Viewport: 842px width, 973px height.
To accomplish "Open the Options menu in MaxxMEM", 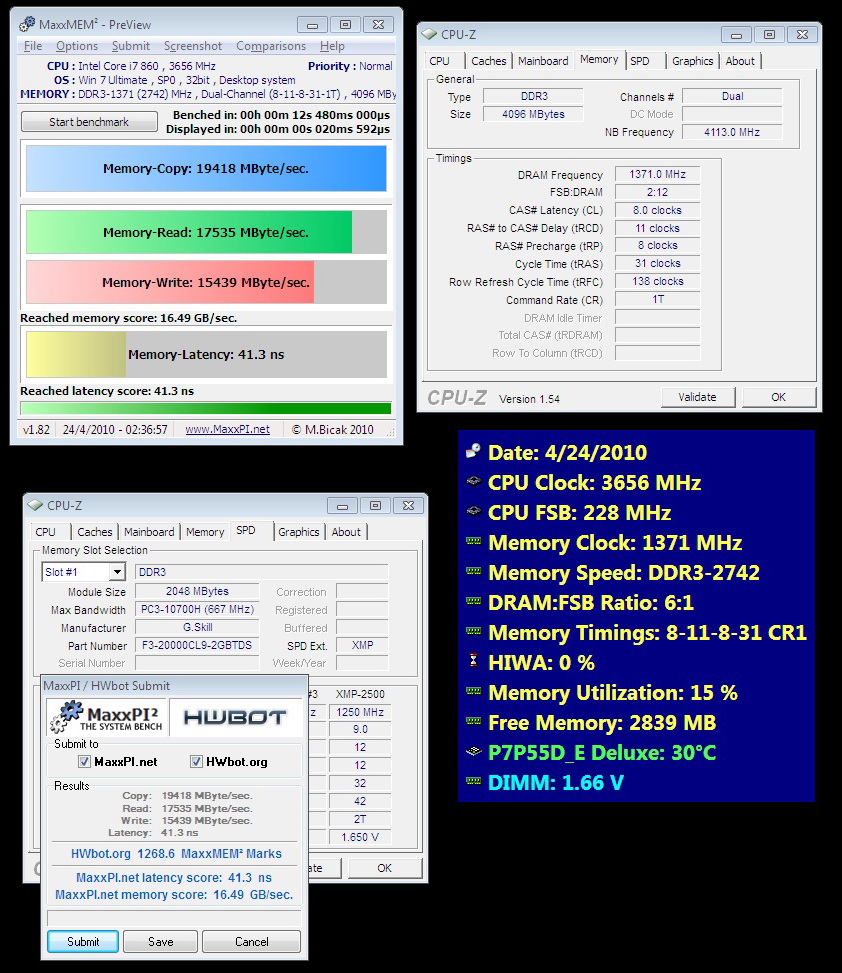I will 77,46.
